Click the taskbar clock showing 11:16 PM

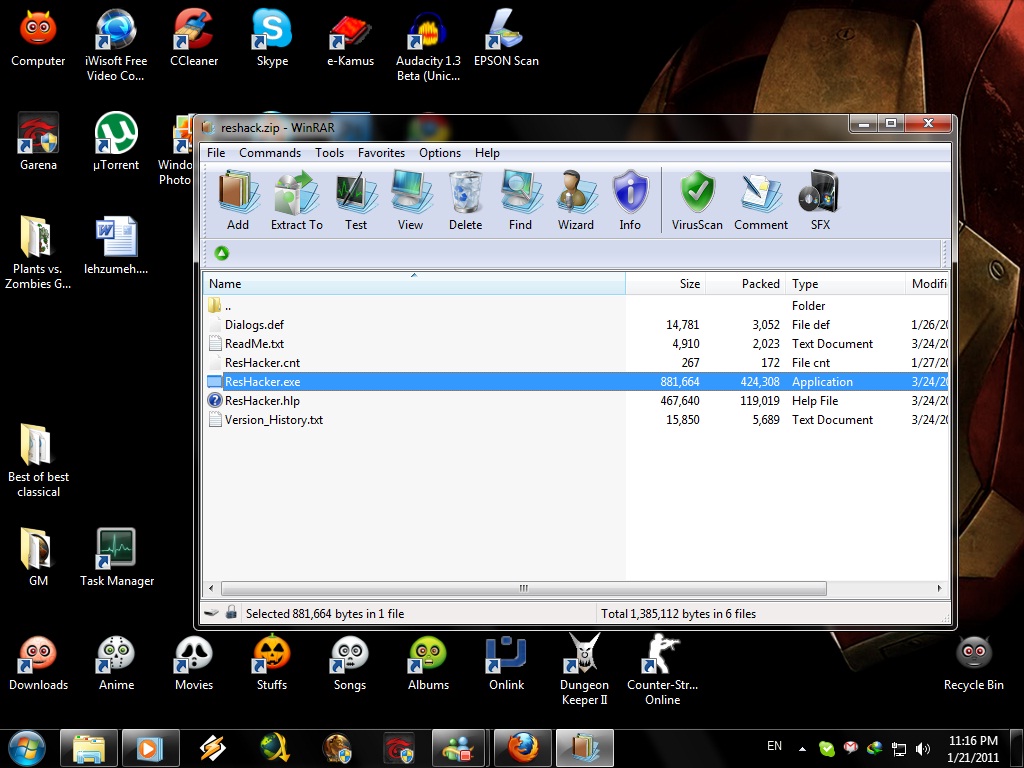973,748
